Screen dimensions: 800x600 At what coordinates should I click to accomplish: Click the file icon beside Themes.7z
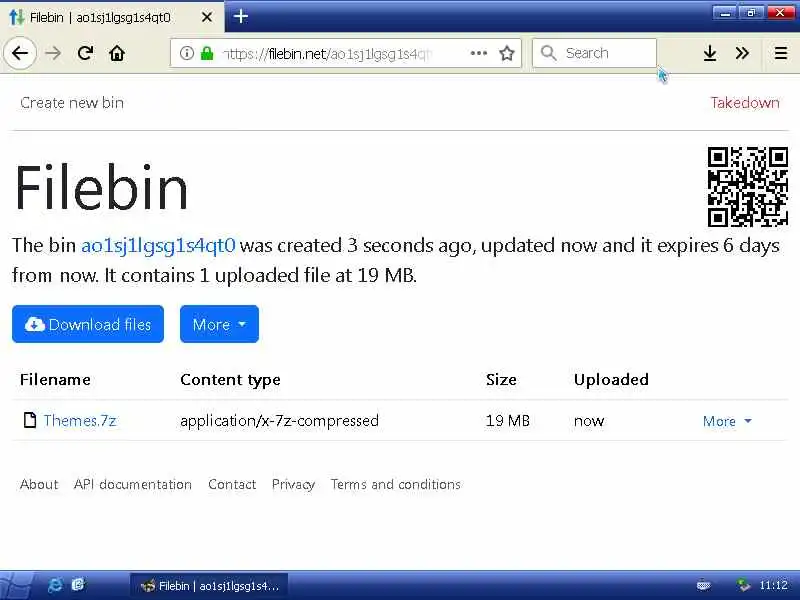pyautogui.click(x=30, y=420)
